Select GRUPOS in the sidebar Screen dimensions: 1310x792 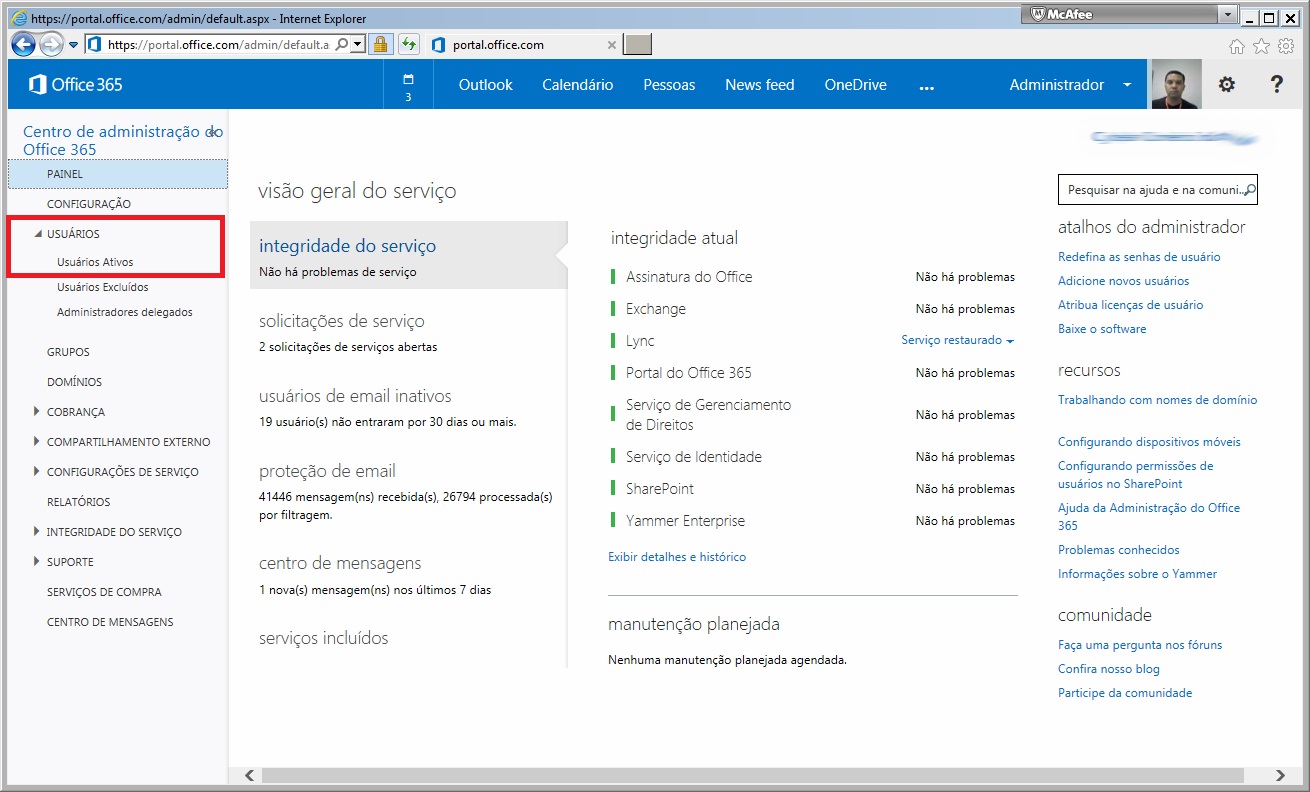68,352
